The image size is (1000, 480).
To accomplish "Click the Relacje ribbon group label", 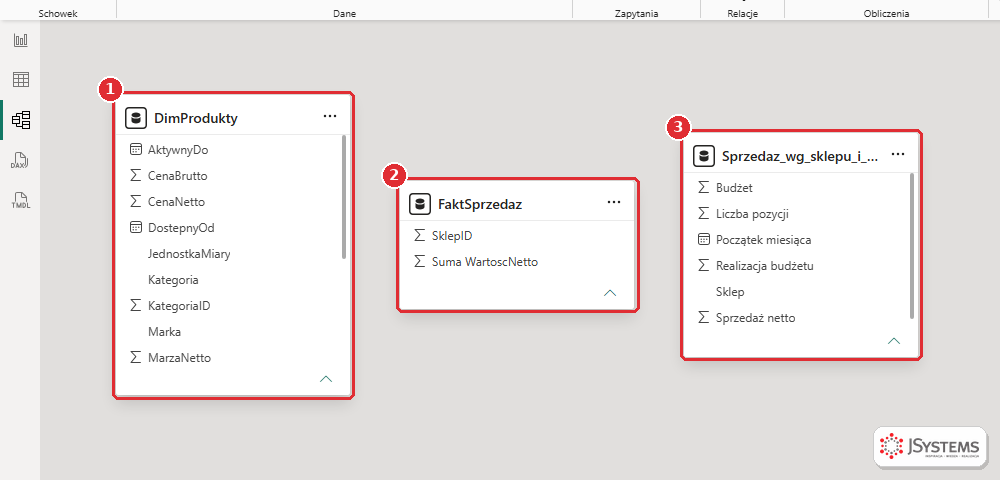I will pyautogui.click(x=742, y=13).
